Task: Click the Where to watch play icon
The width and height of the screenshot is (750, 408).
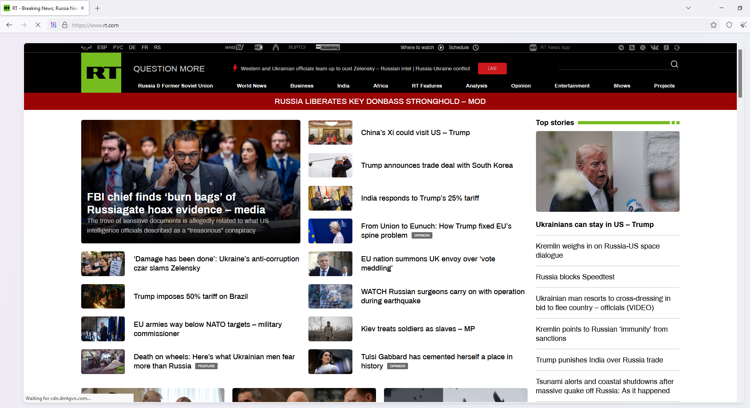Action: click(441, 47)
